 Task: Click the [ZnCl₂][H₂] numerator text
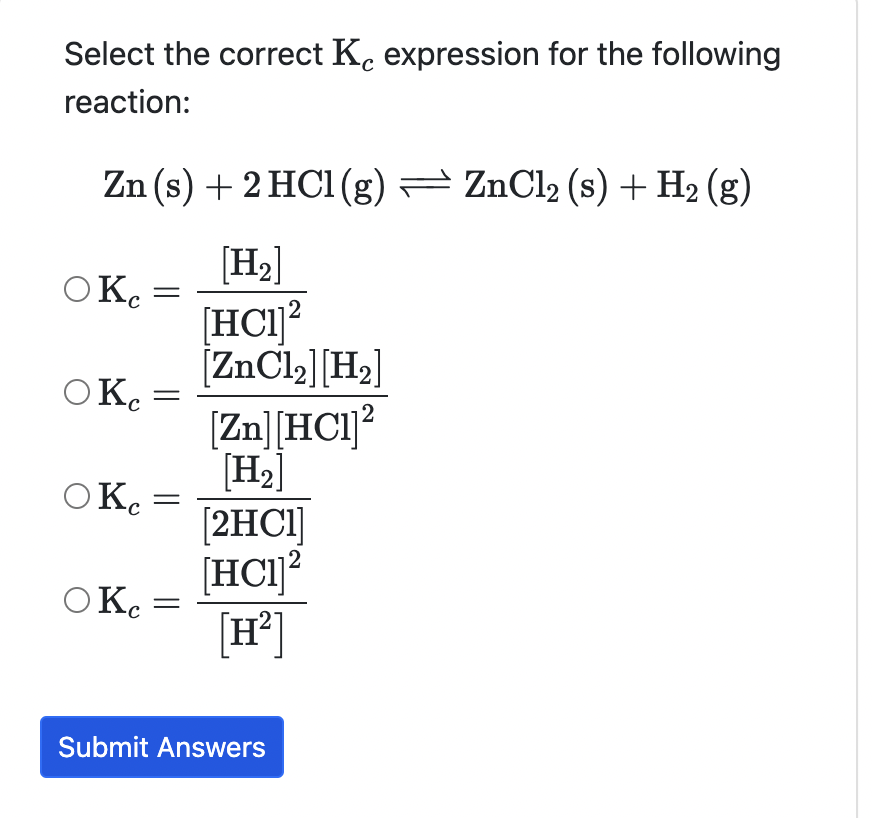(290, 366)
